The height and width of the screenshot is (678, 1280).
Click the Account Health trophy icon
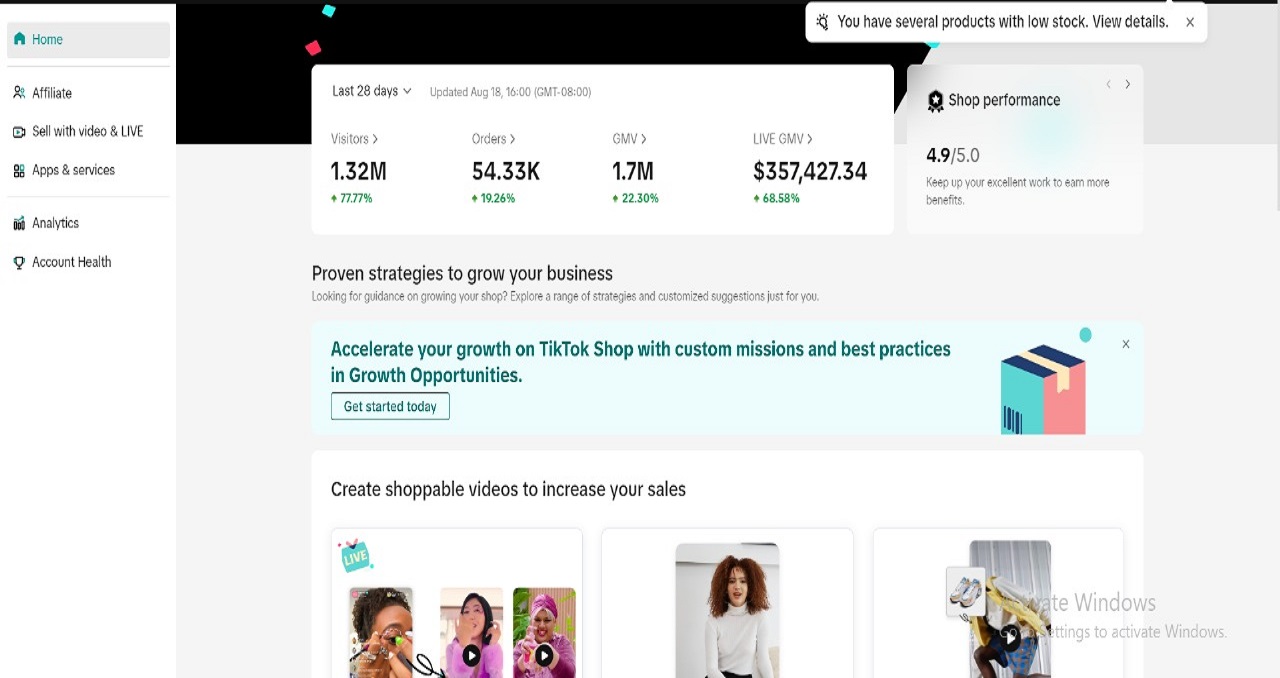point(19,262)
